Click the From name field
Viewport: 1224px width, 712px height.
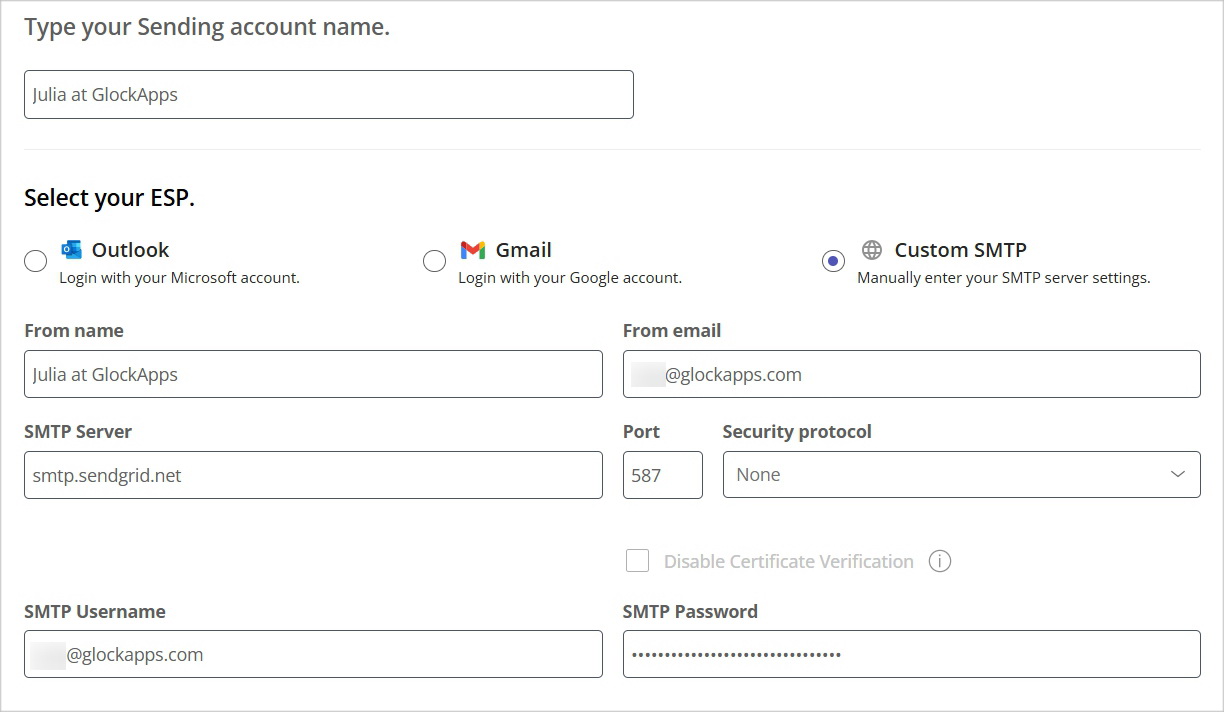click(x=313, y=373)
